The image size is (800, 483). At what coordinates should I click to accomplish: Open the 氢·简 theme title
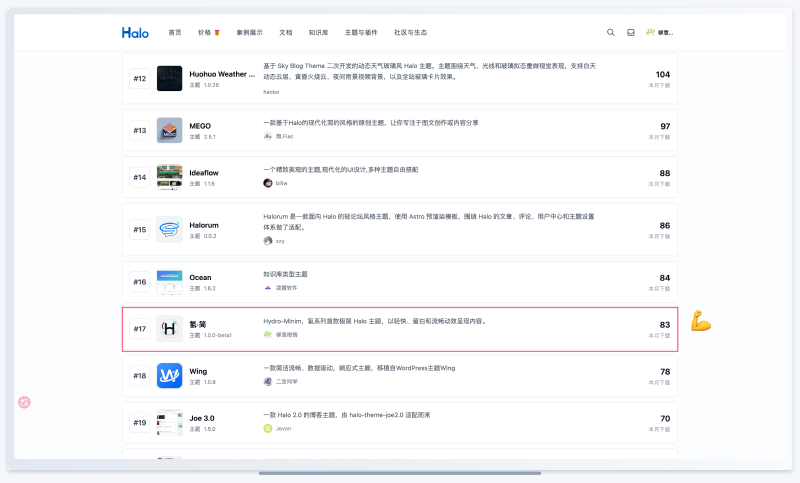click(197, 324)
